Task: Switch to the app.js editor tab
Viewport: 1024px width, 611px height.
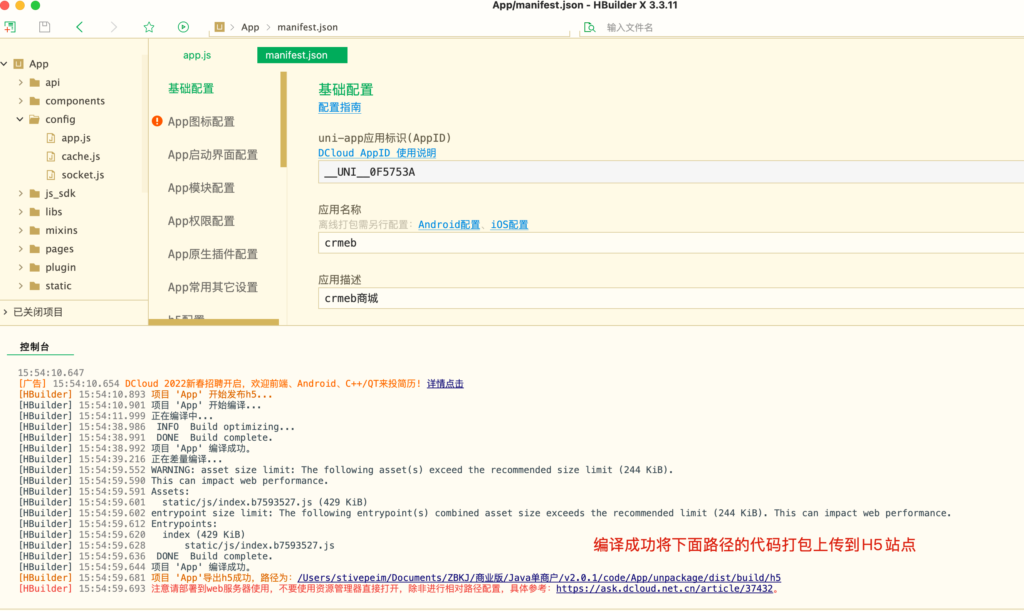Action: coord(197,55)
